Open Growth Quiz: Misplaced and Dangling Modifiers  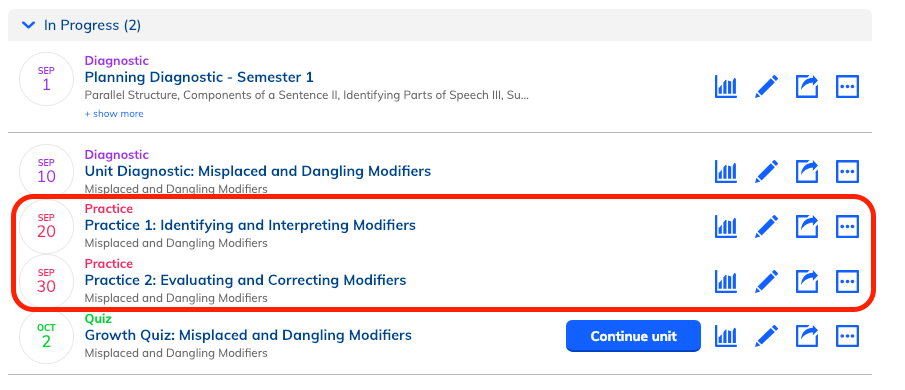tap(248, 335)
